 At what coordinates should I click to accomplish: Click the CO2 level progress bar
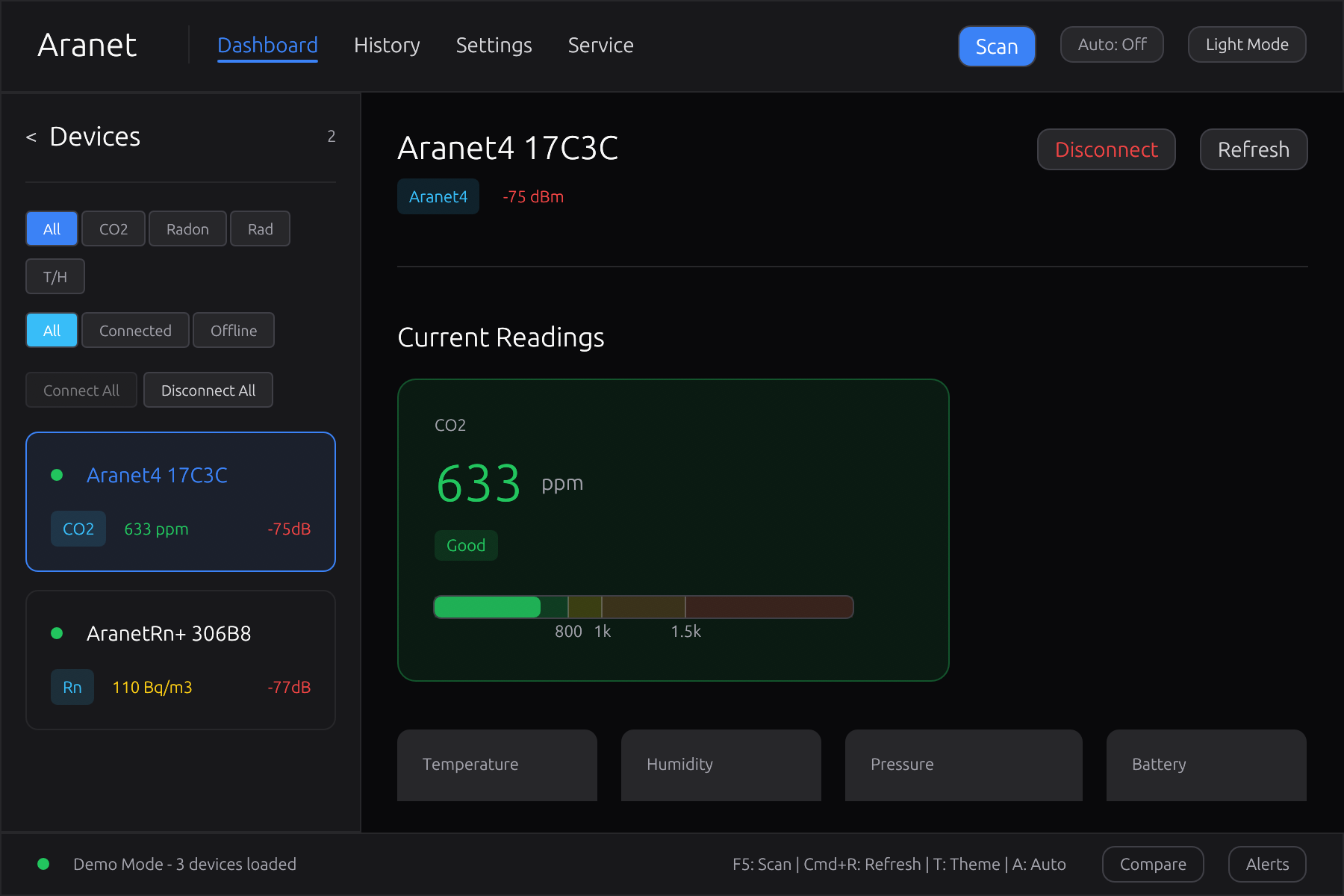[643, 607]
